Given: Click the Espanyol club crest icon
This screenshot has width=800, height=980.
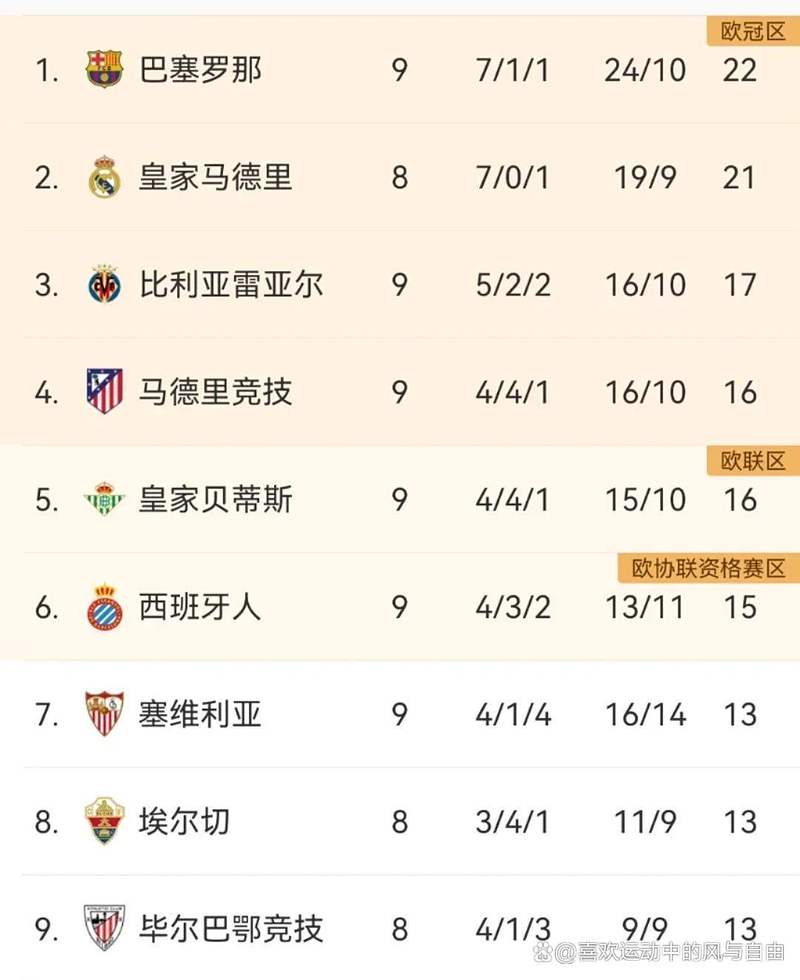Looking at the screenshot, I should click(x=104, y=607).
